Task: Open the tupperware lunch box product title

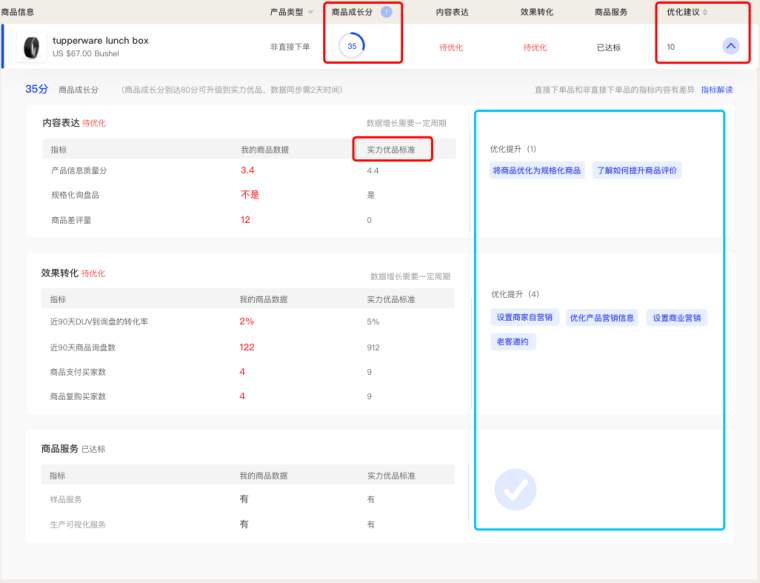Action: pos(100,40)
